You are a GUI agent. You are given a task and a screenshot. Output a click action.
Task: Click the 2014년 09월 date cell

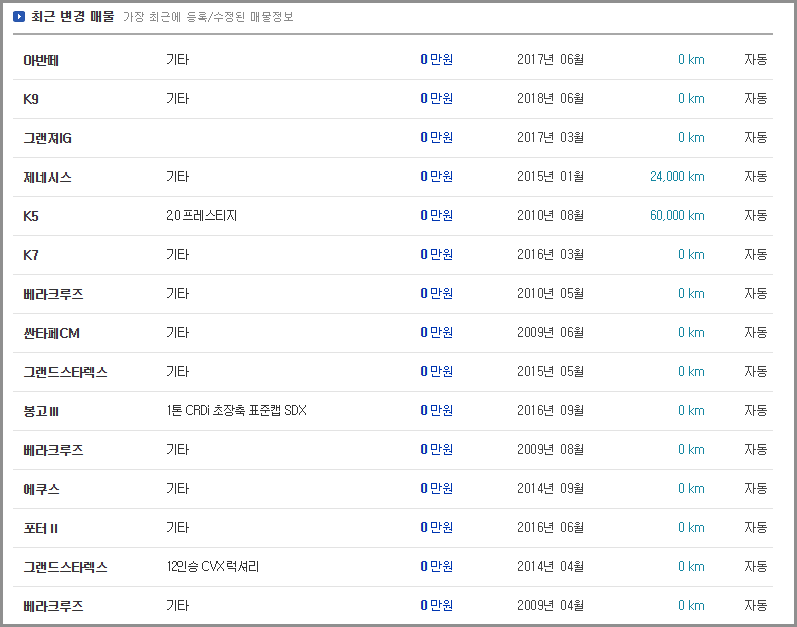pos(550,489)
